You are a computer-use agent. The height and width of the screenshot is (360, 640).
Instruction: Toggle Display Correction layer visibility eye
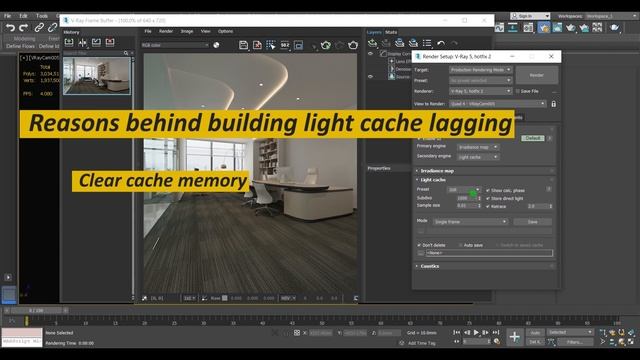click(x=370, y=53)
